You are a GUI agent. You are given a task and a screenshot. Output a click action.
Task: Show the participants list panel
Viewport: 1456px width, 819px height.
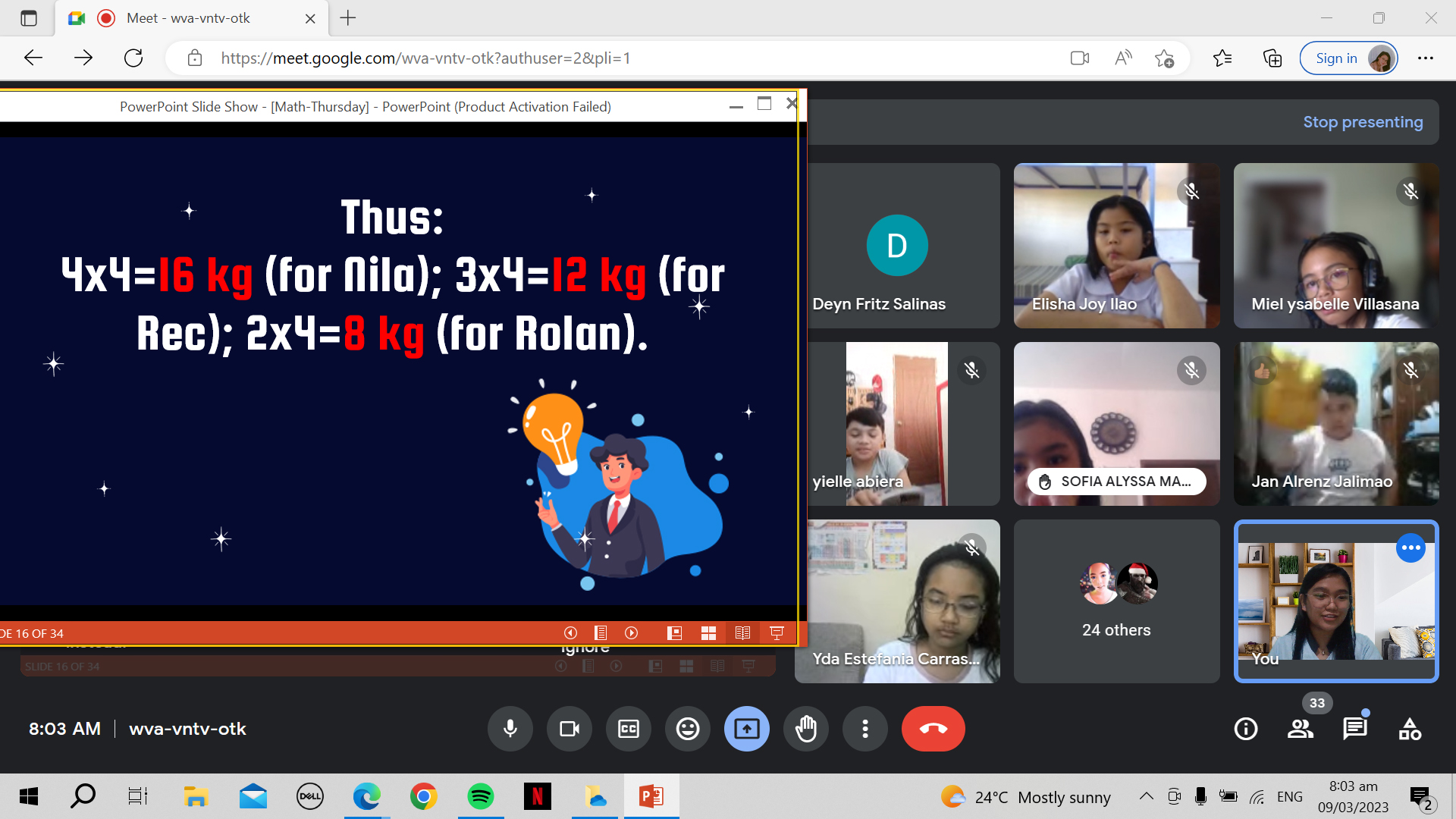tap(1301, 729)
